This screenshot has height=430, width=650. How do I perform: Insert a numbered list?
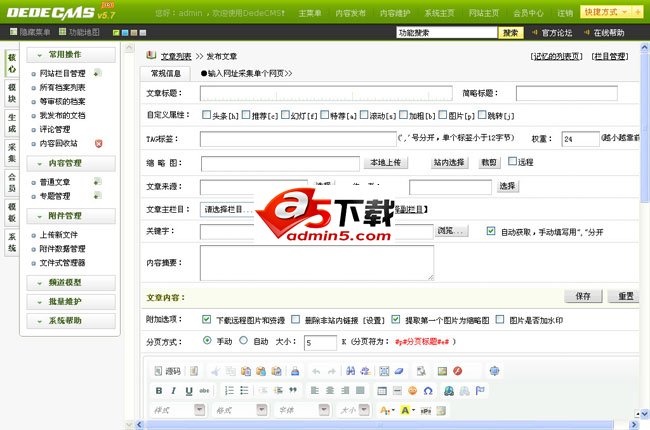[x=229, y=391]
